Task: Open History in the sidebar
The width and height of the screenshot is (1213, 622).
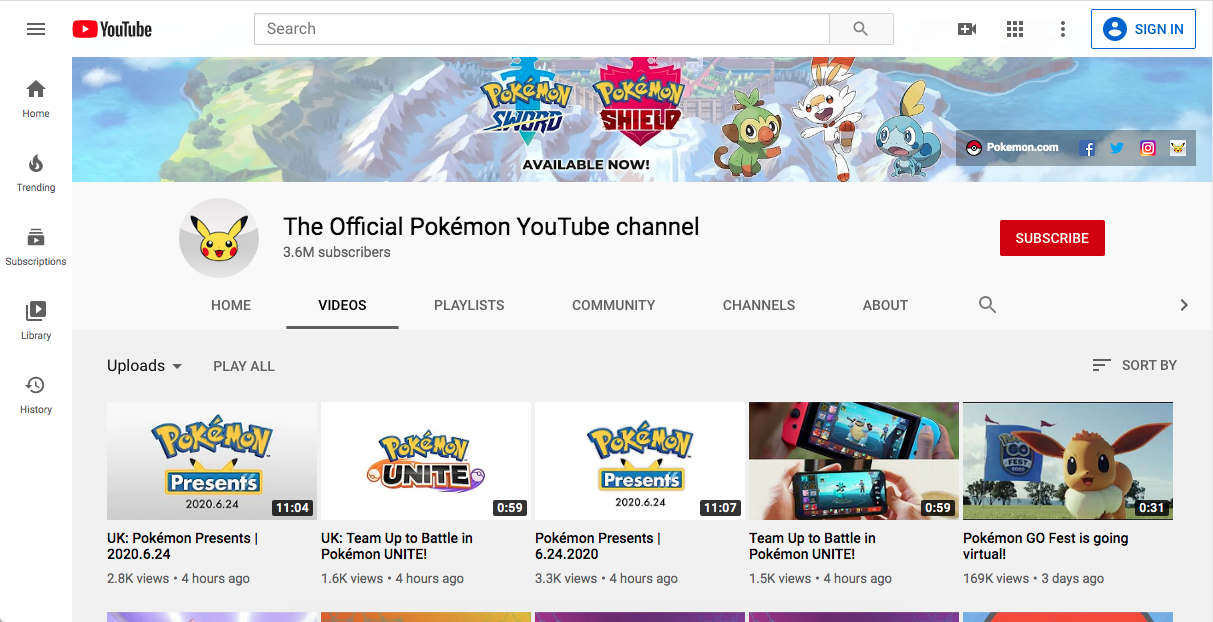Action: pos(36,395)
